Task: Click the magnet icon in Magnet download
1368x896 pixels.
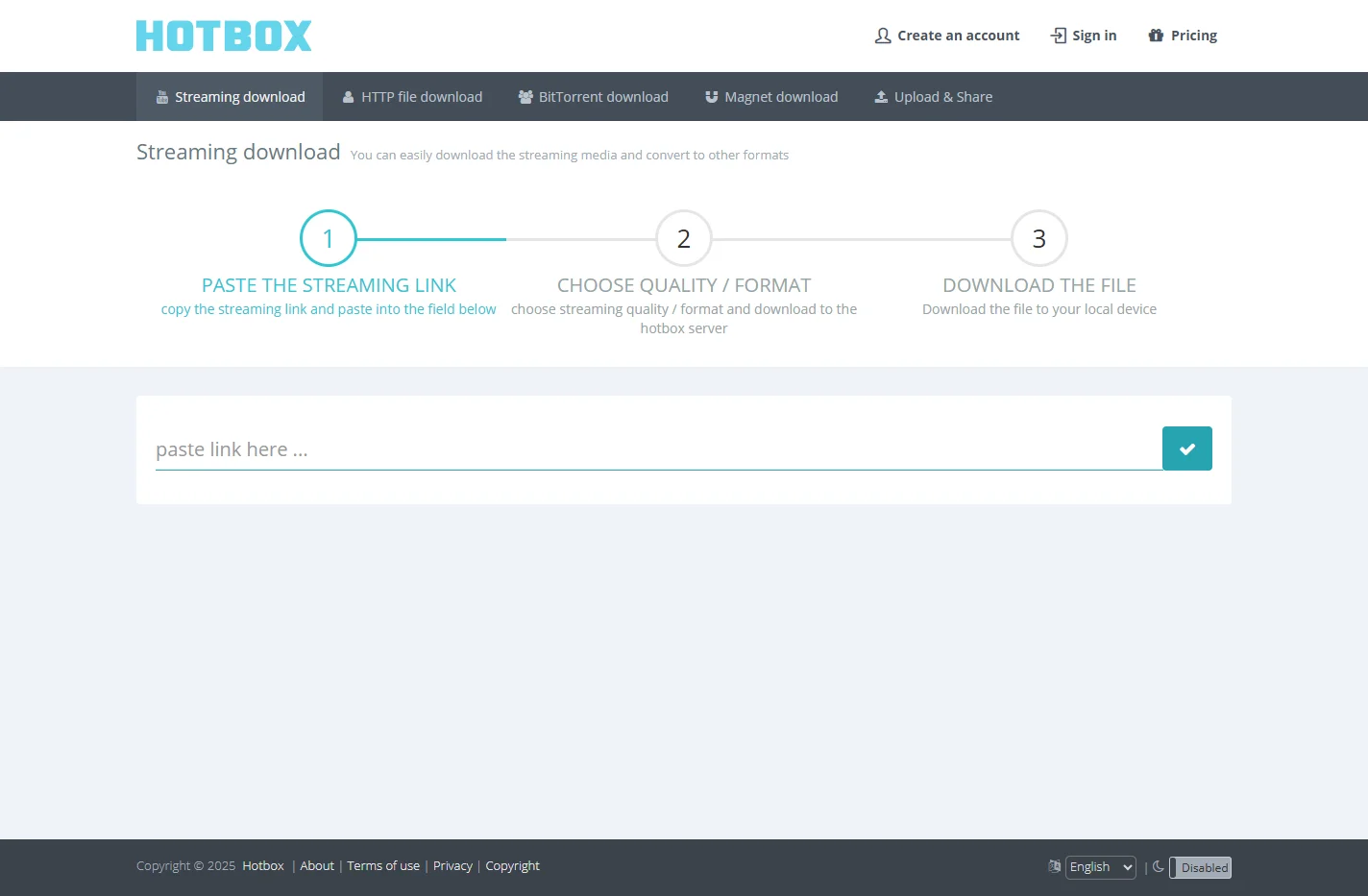Action: pos(712,97)
